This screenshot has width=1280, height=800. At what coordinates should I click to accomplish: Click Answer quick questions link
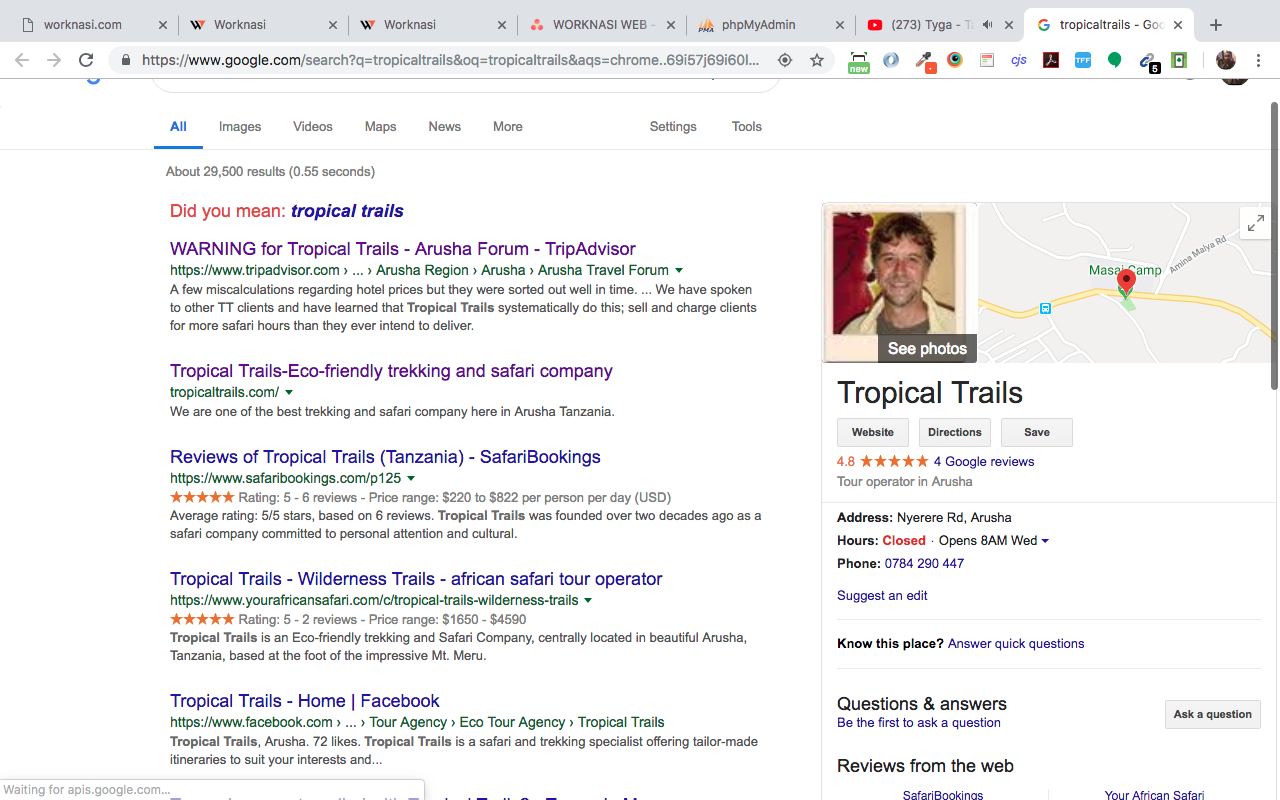pyautogui.click(x=1016, y=643)
